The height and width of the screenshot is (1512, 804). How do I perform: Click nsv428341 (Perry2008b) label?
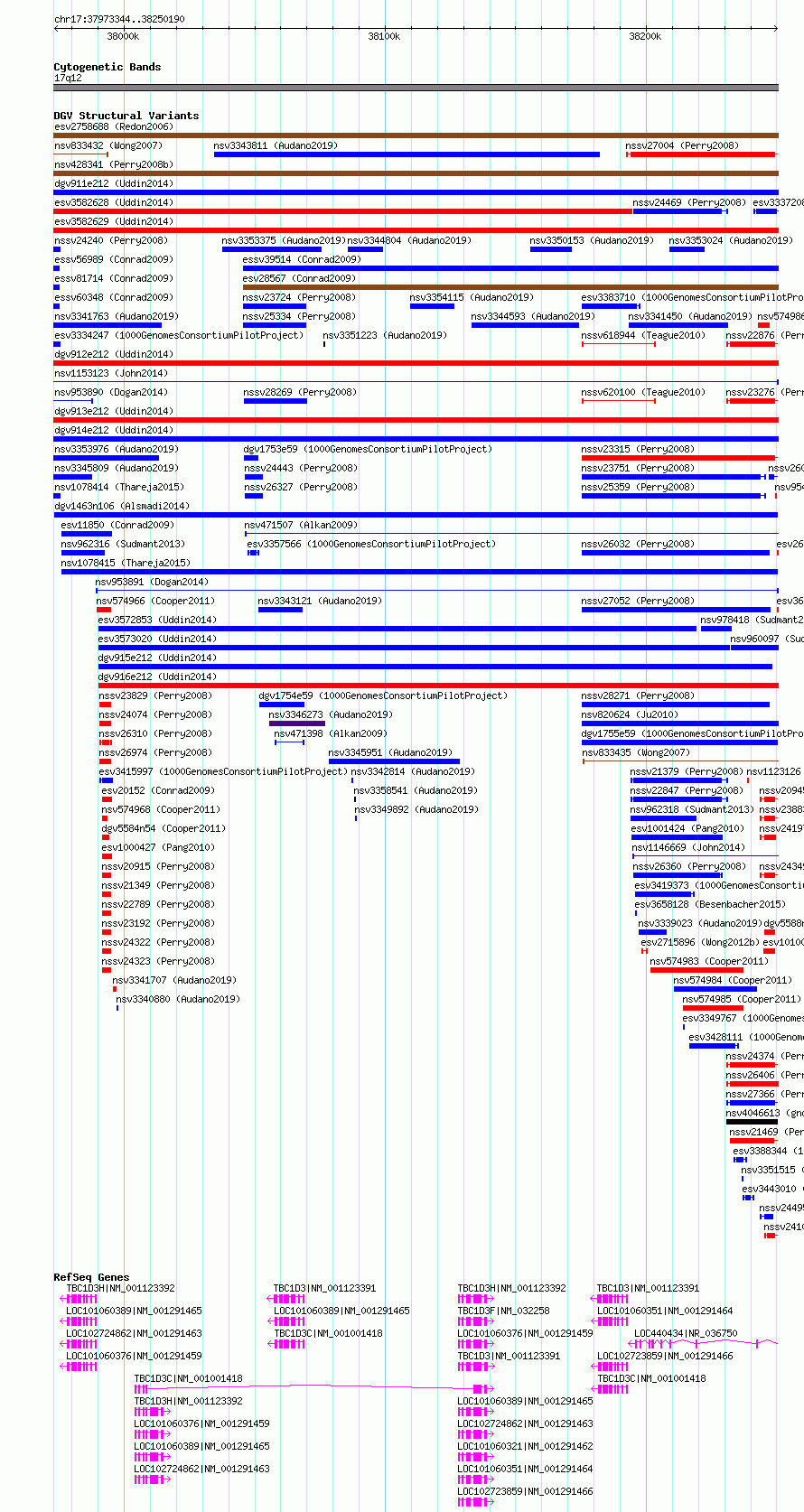[114, 164]
